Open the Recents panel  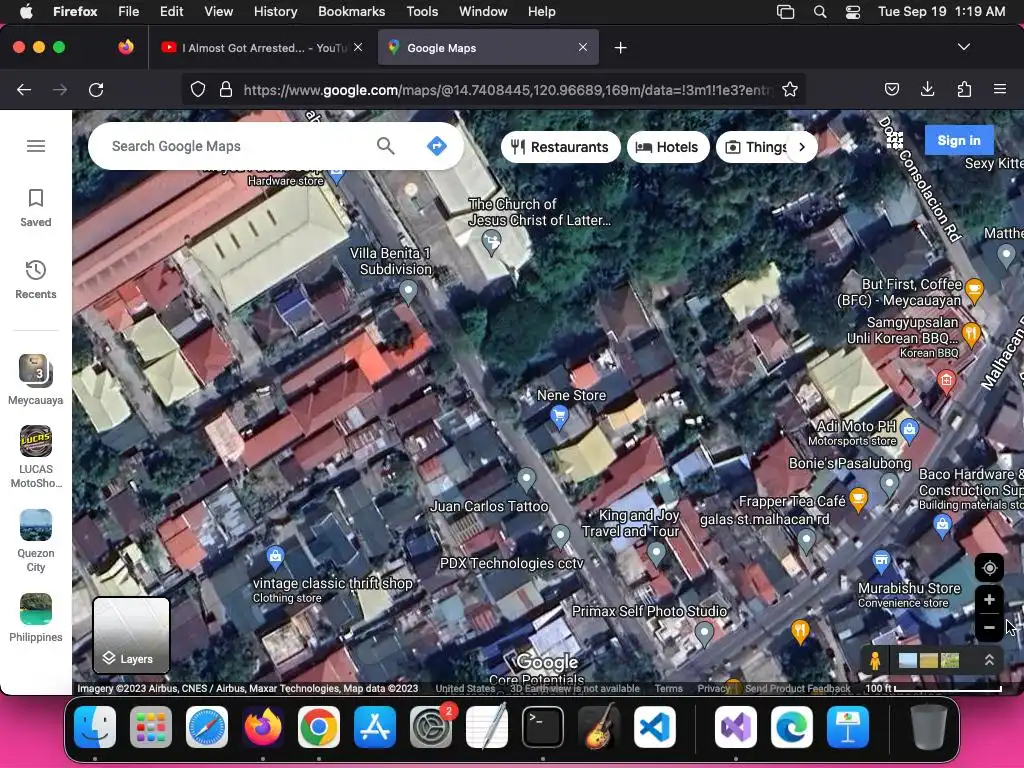(36, 280)
